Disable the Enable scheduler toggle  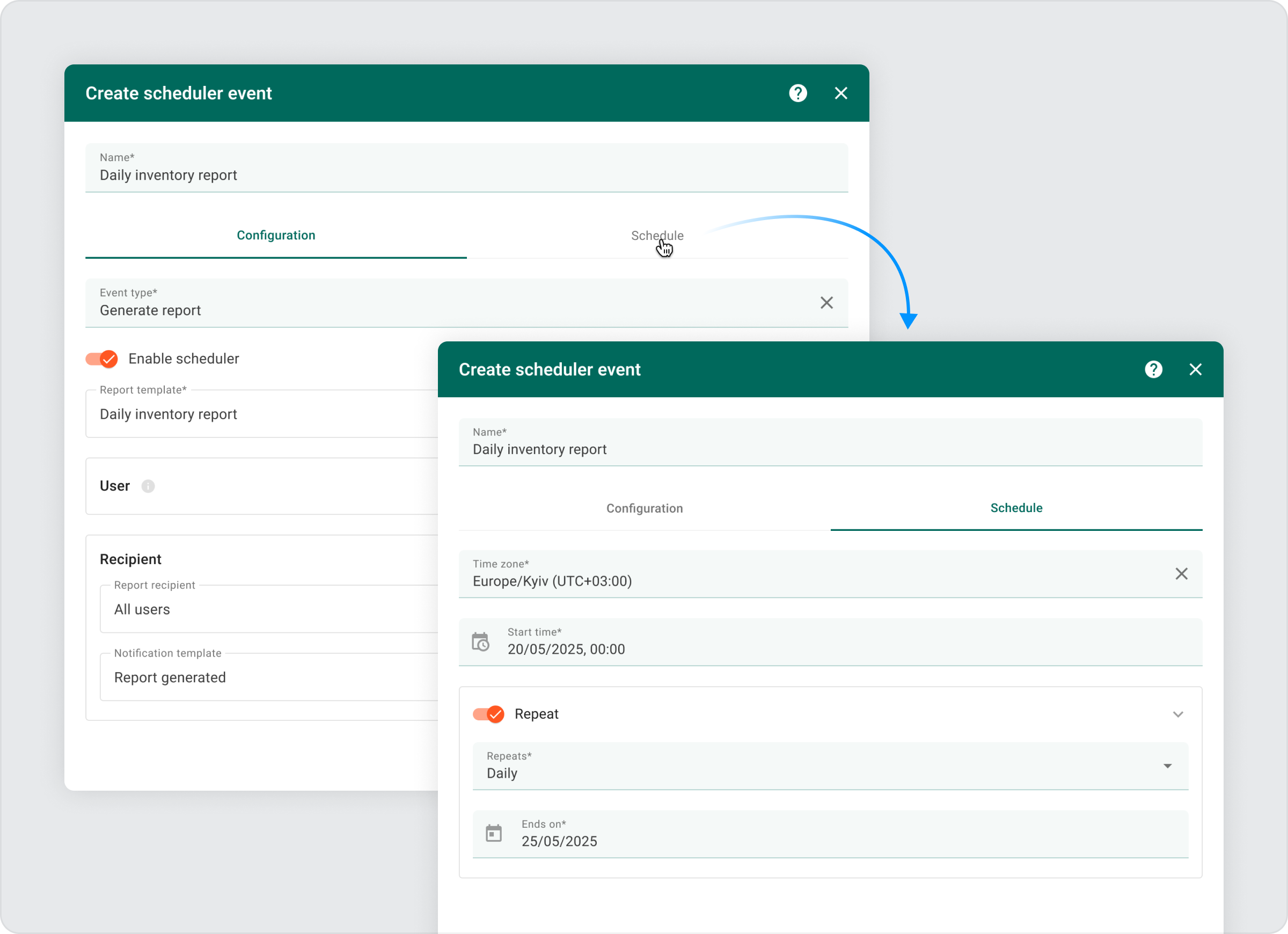[102, 359]
